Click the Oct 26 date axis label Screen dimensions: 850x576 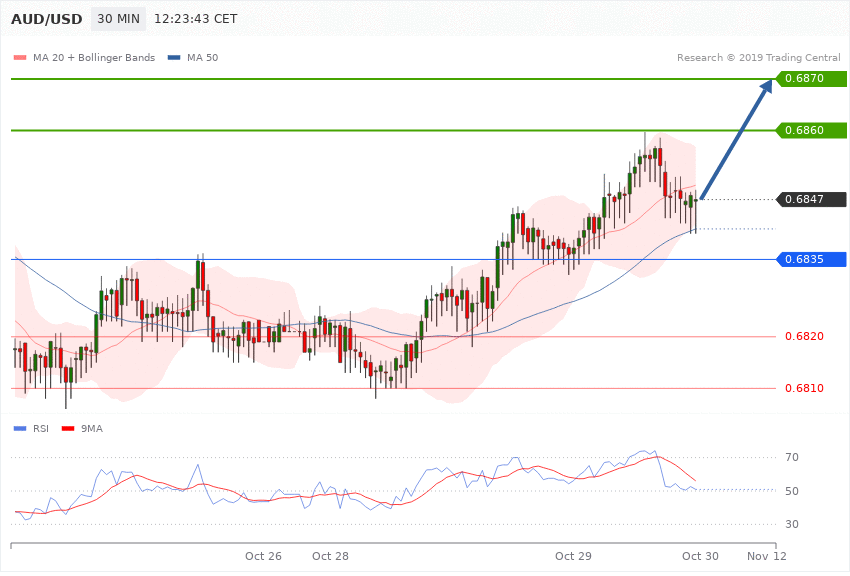pos(263,556)
